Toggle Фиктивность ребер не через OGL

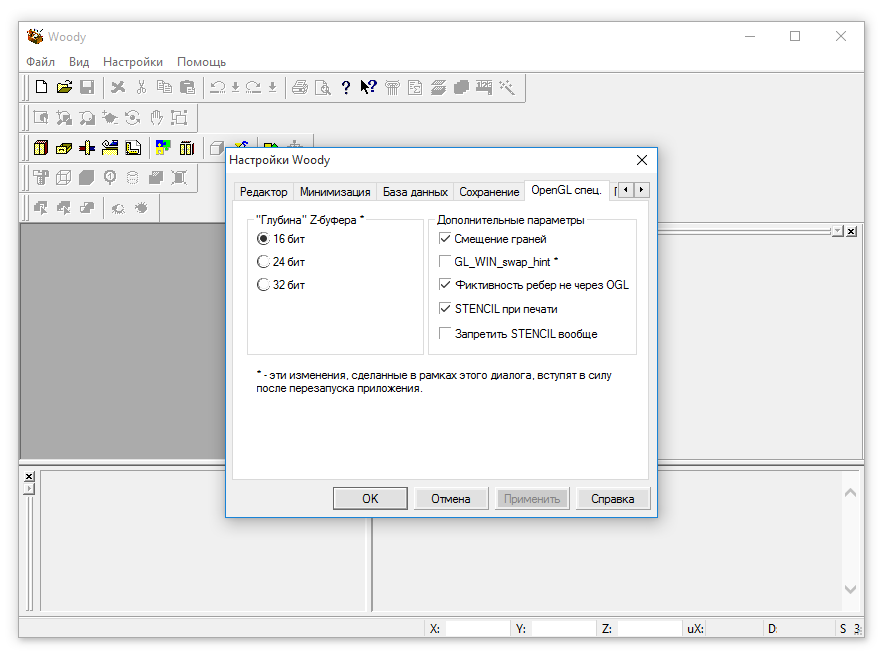534,285
